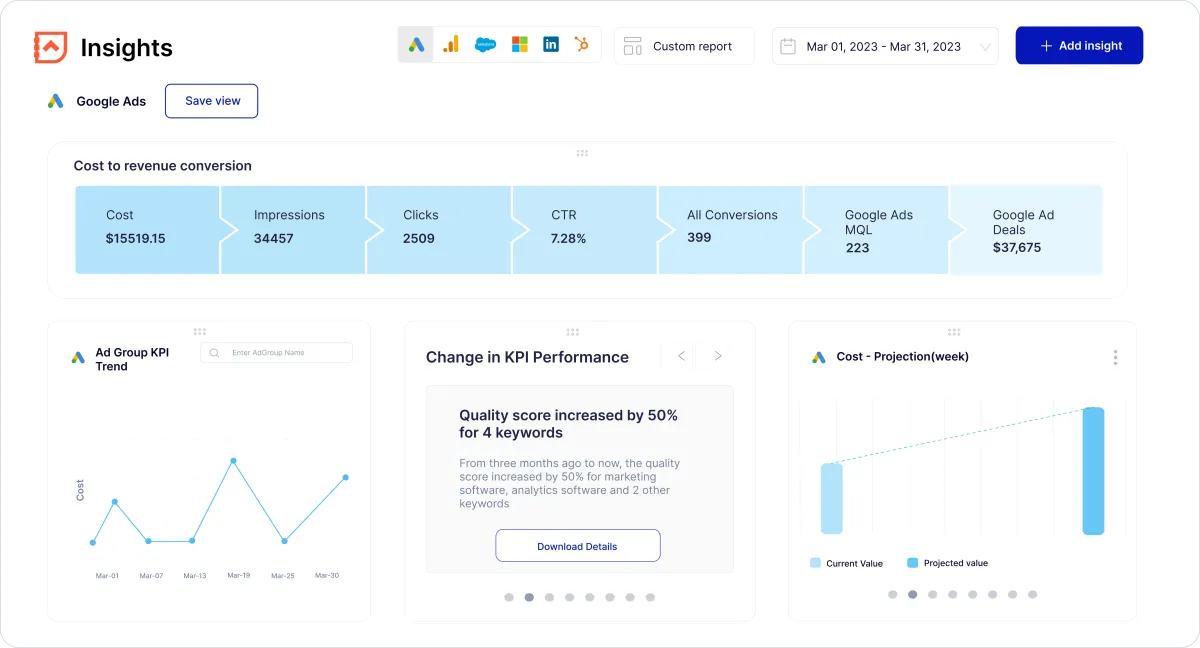Grab Cost Projection card drag handle
This screenshot has width=1200, height=648.
(954, 332)
